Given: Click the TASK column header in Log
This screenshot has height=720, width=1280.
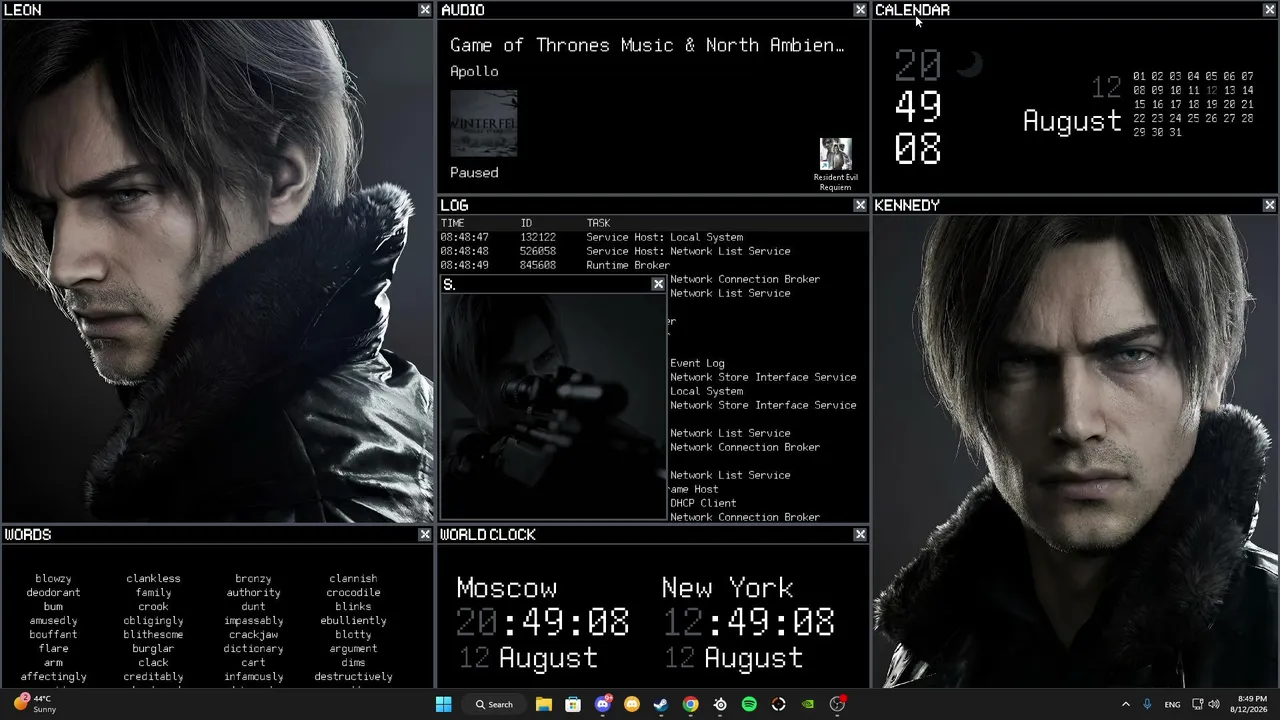Looking at the screenshot, I should click(598, 223).
